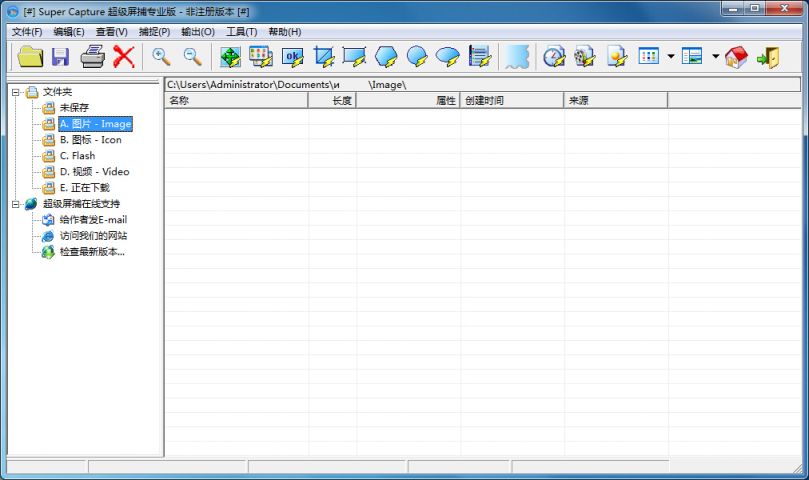Select the D. 视频 - Video folder
The image size is (809, 480).
[94, 172]
